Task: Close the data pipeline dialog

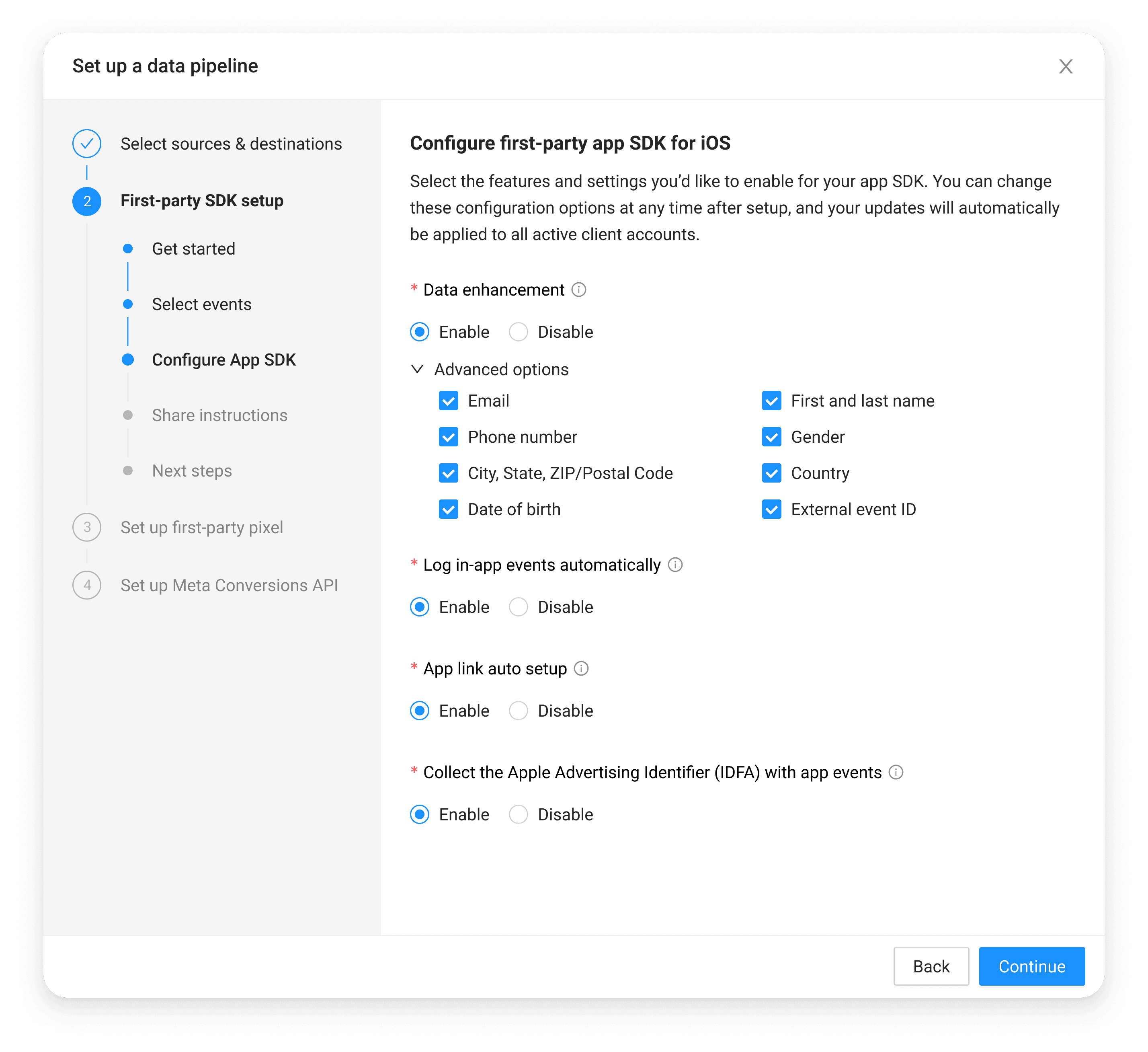Action: tap(1066, 67)
